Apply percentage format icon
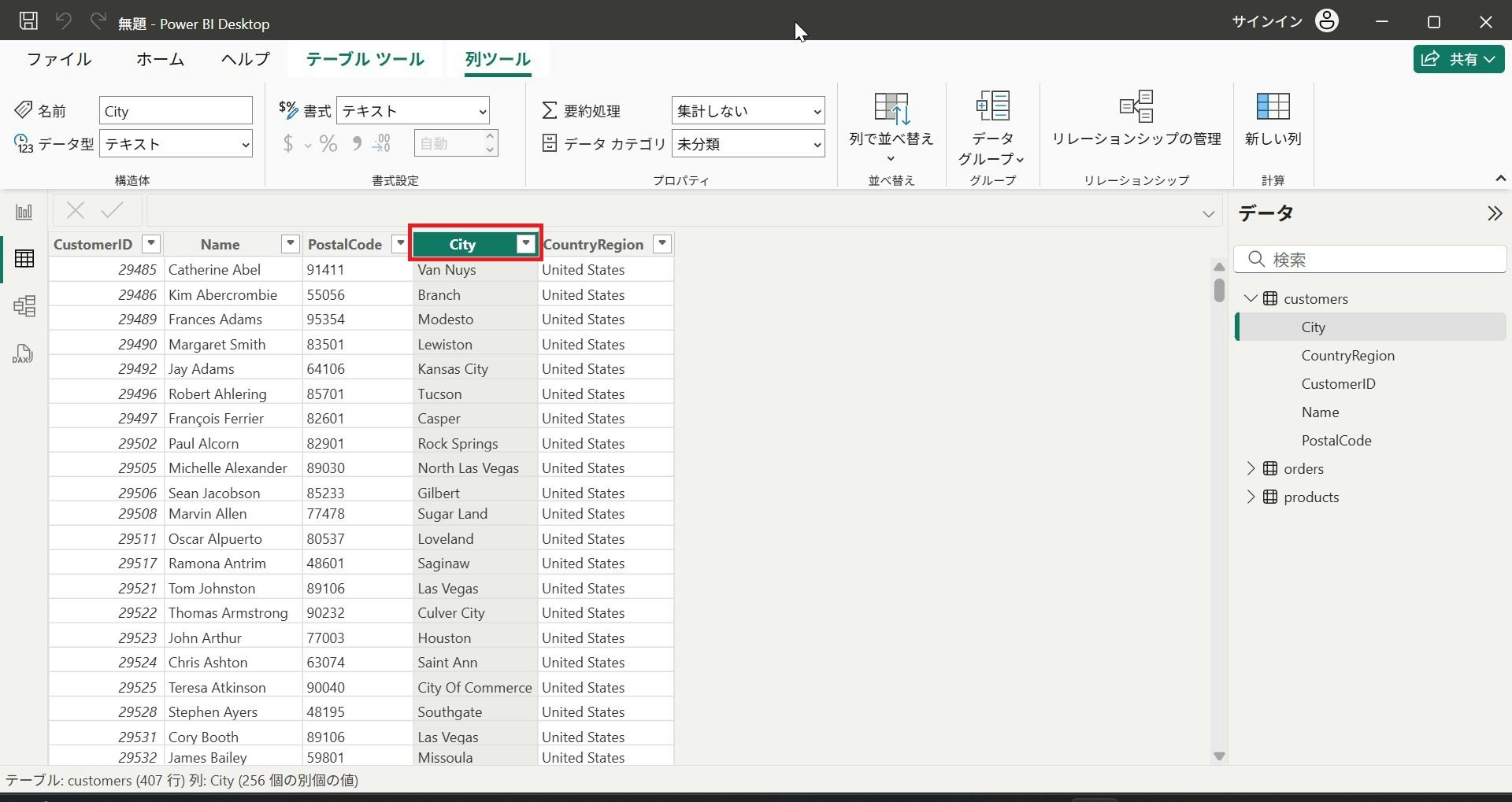This screenshot has width=1512, height=802. 328,143
